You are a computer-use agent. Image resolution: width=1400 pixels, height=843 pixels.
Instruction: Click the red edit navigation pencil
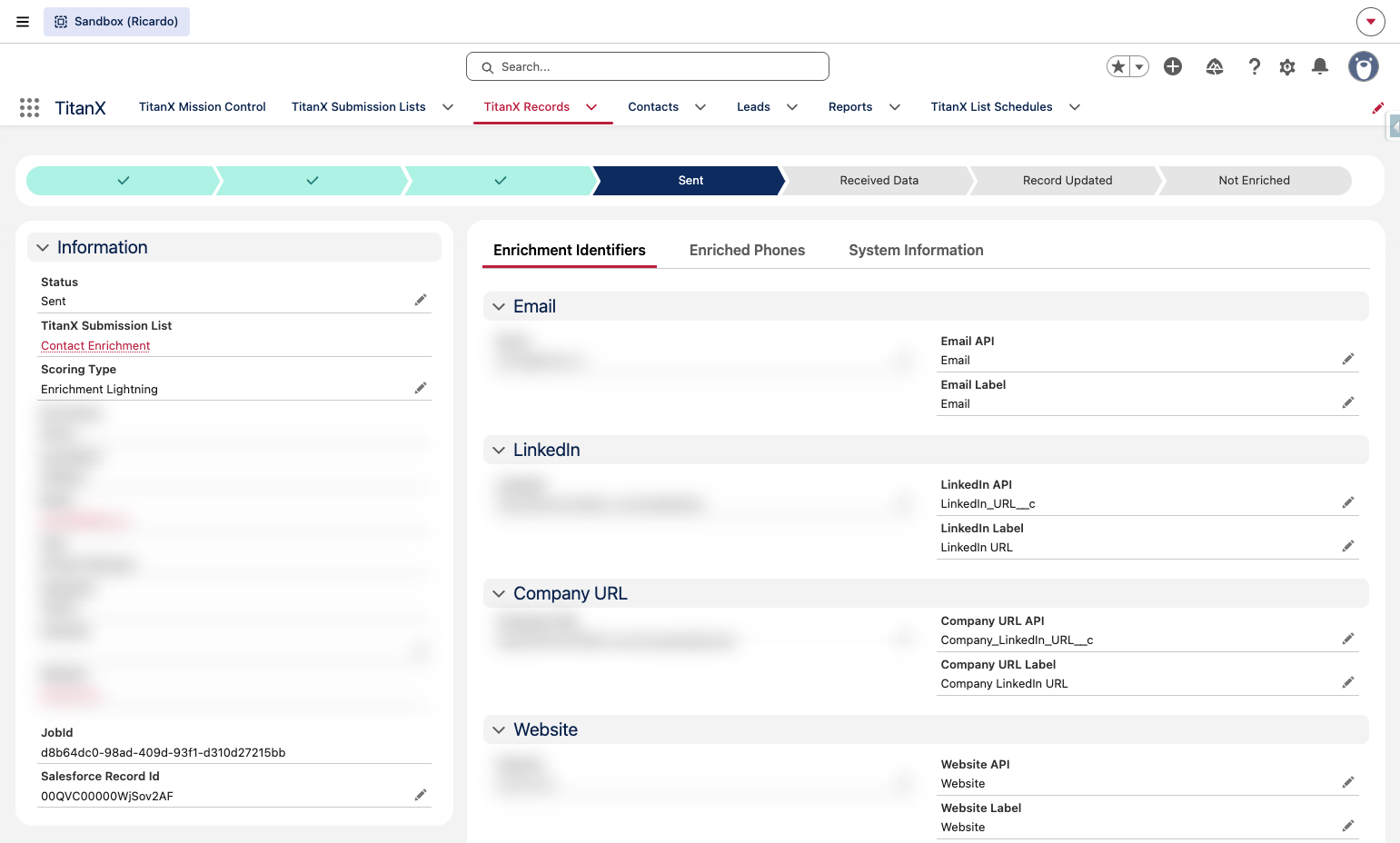pos(1378,107)
